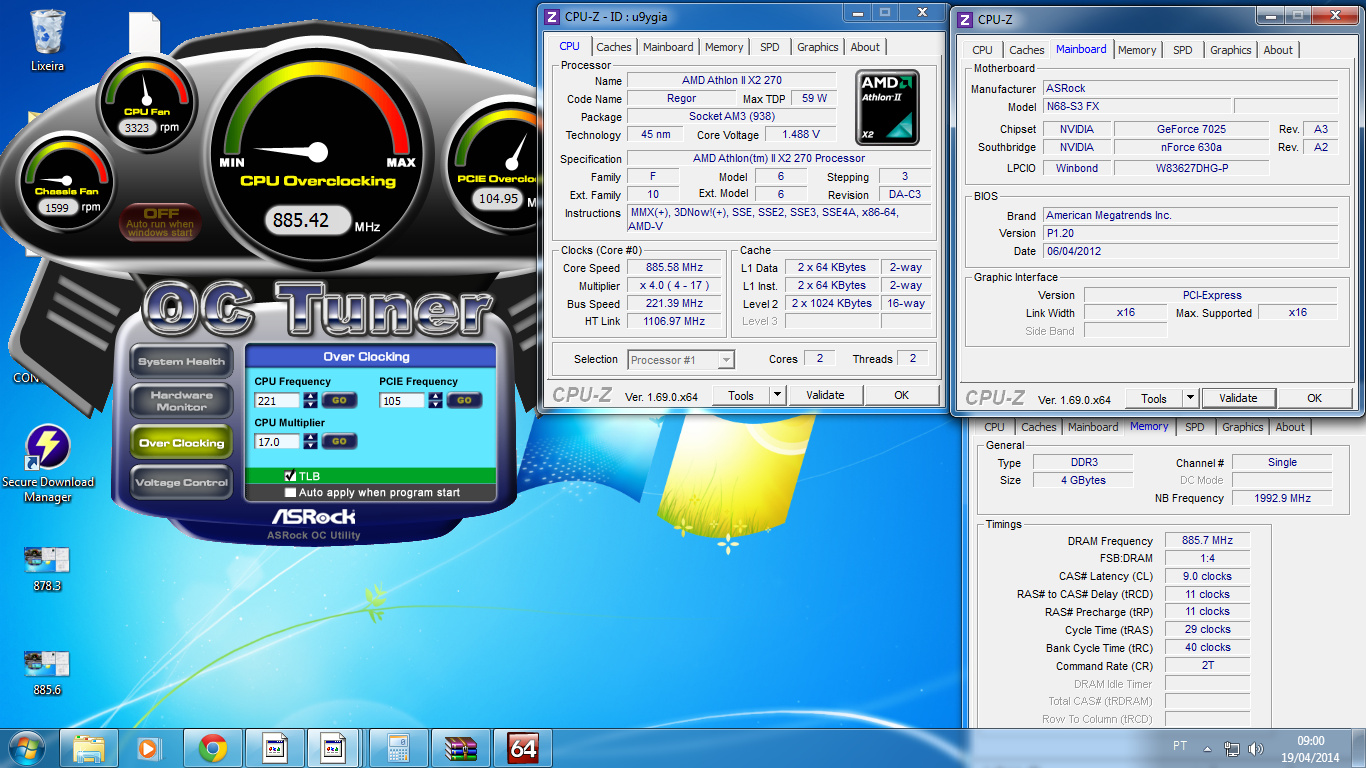Viewport: 1366px width, 768px height.
Task: Open WinRAR from the taskbar
Action: coord(460,748)
